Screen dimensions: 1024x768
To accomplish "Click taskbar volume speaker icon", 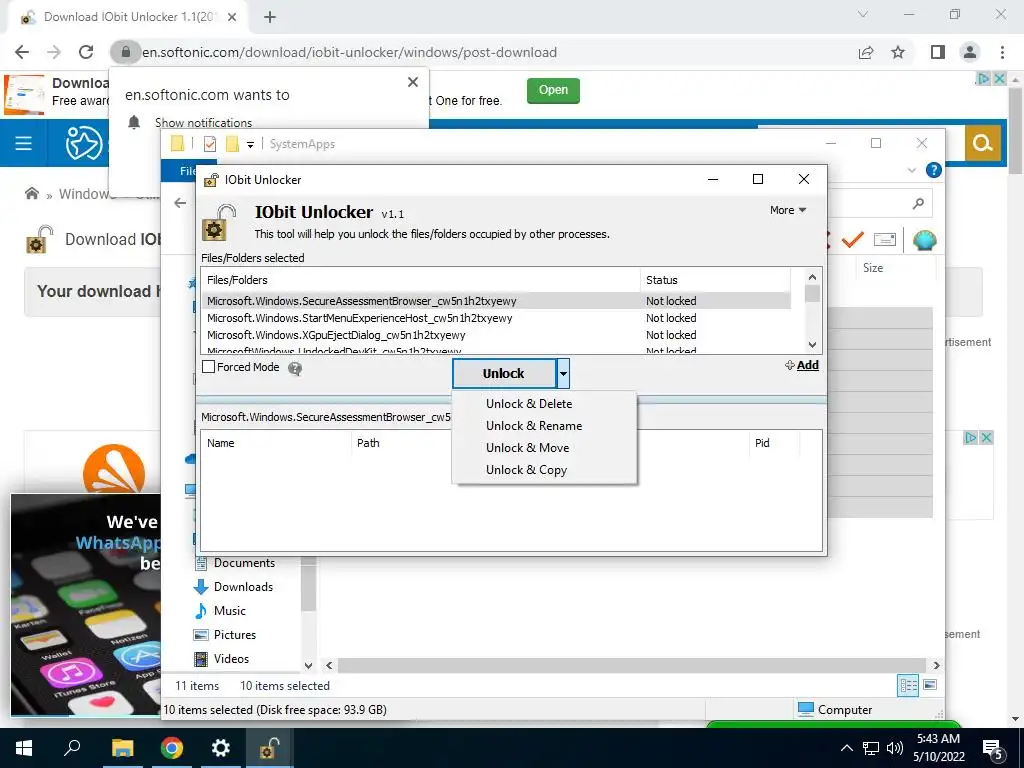I will 895,748.
